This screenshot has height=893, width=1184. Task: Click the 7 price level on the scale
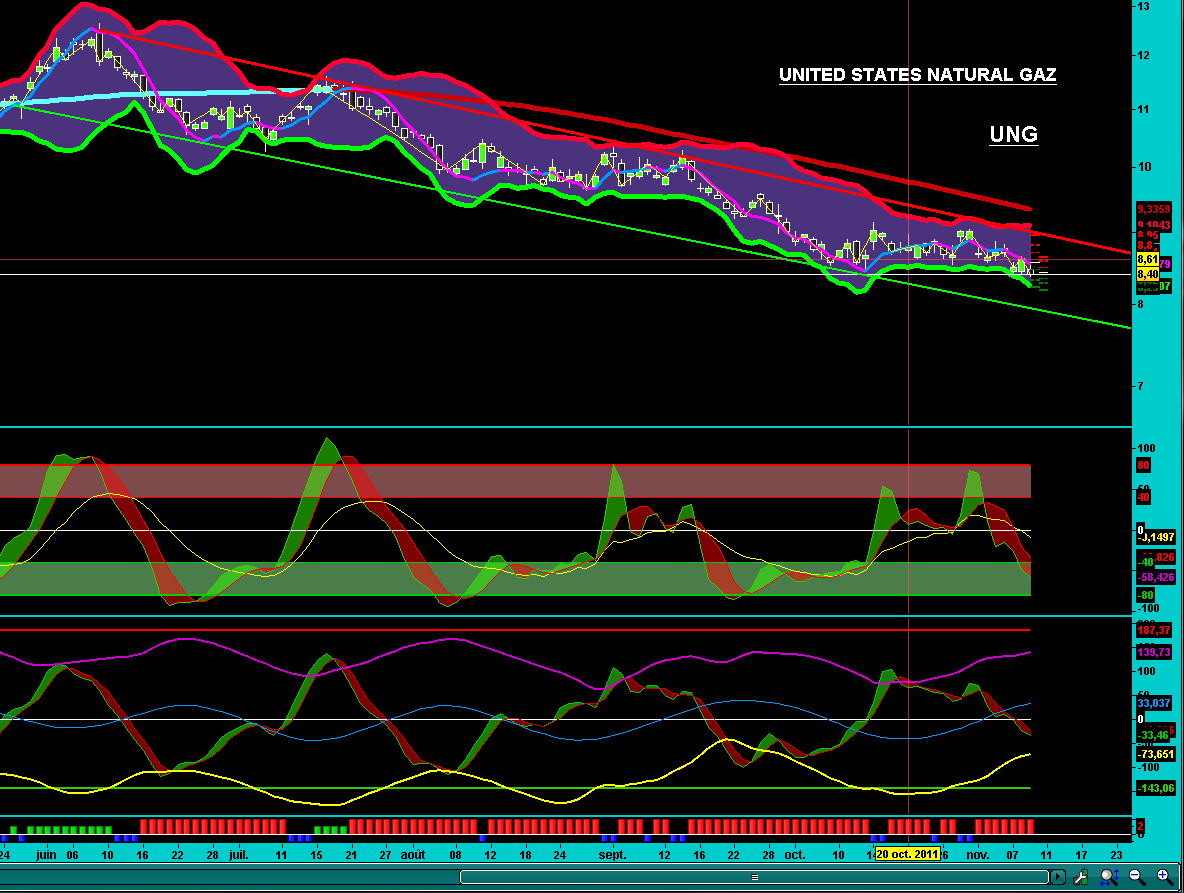click(1140, 386)
